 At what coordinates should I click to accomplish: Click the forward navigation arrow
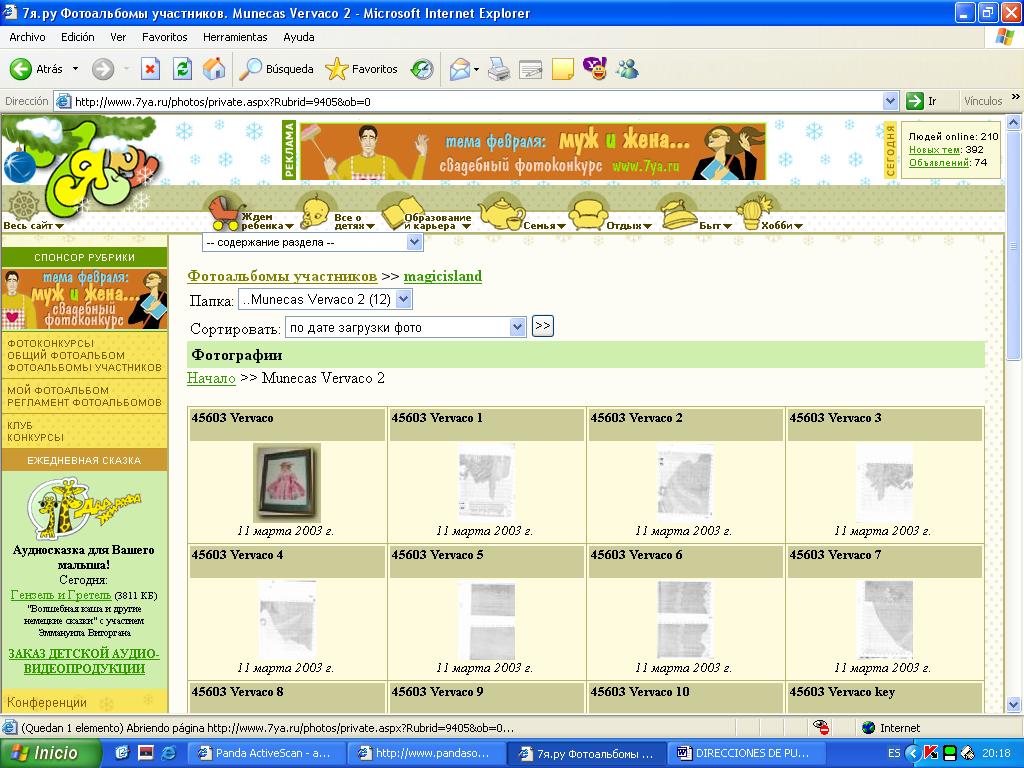103,69
